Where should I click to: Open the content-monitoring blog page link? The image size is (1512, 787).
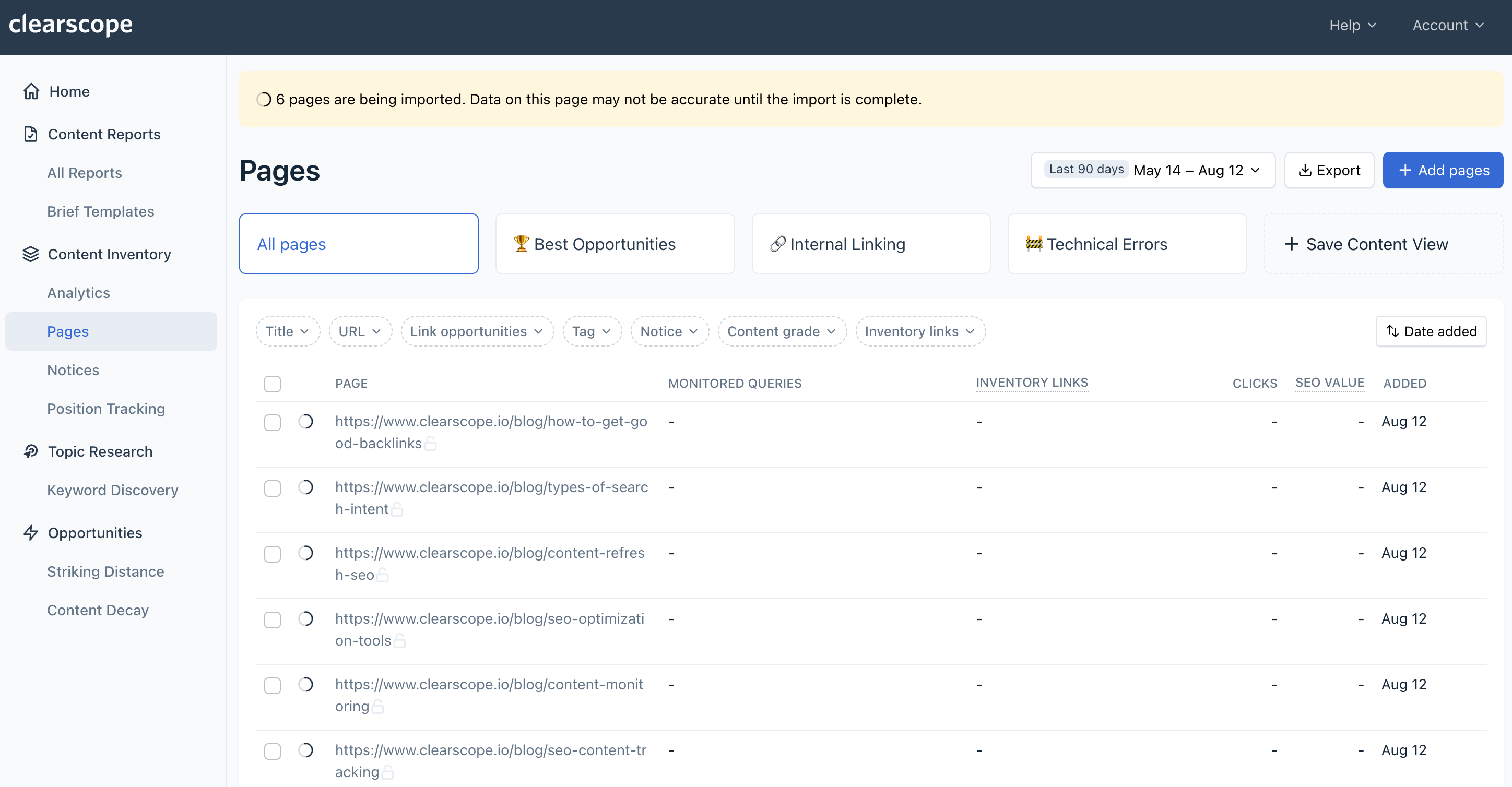click(x=489, y=685)
